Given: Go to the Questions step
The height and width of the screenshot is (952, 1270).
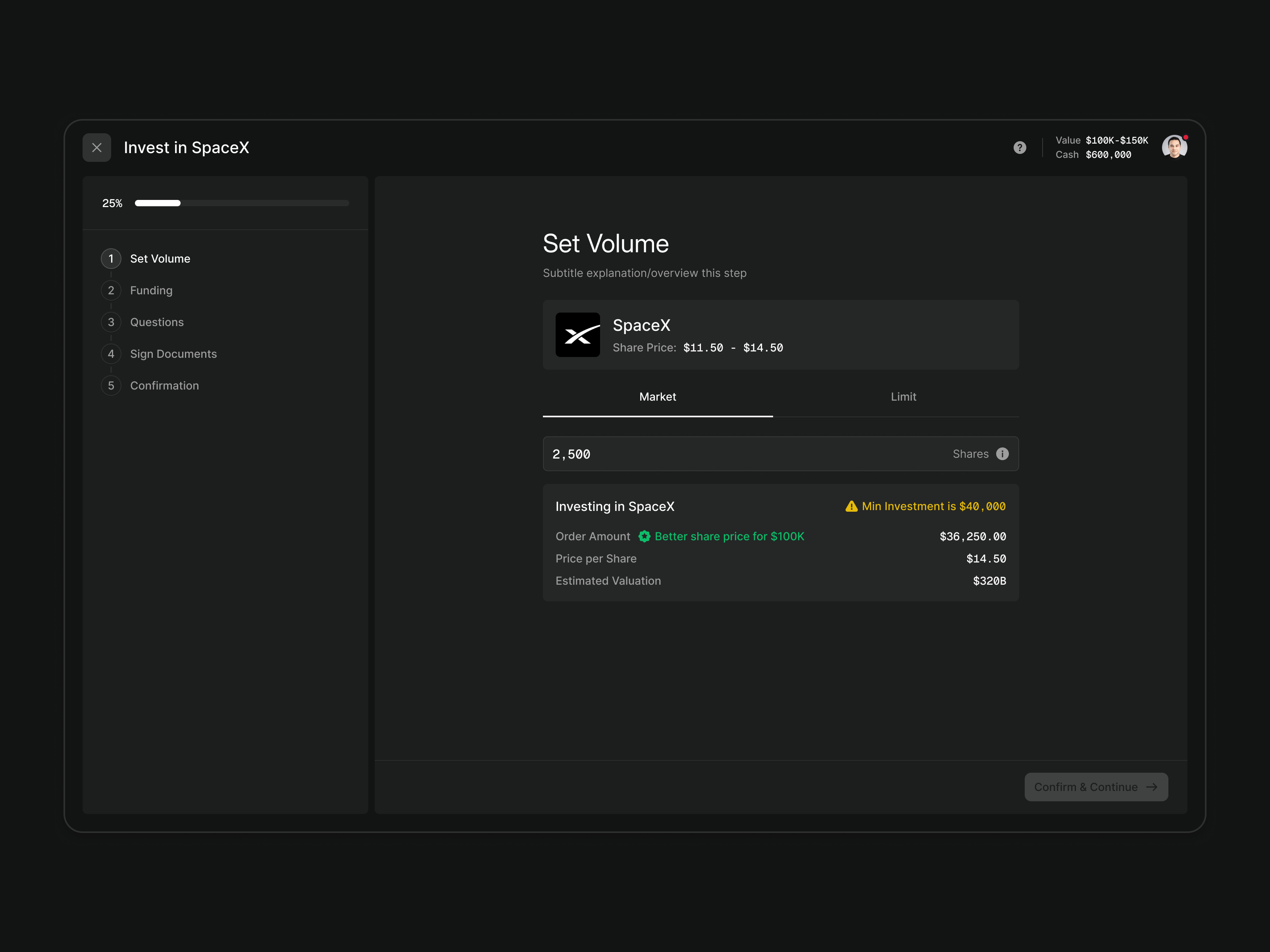Looking at the screenshot, I should pos(157,322).
